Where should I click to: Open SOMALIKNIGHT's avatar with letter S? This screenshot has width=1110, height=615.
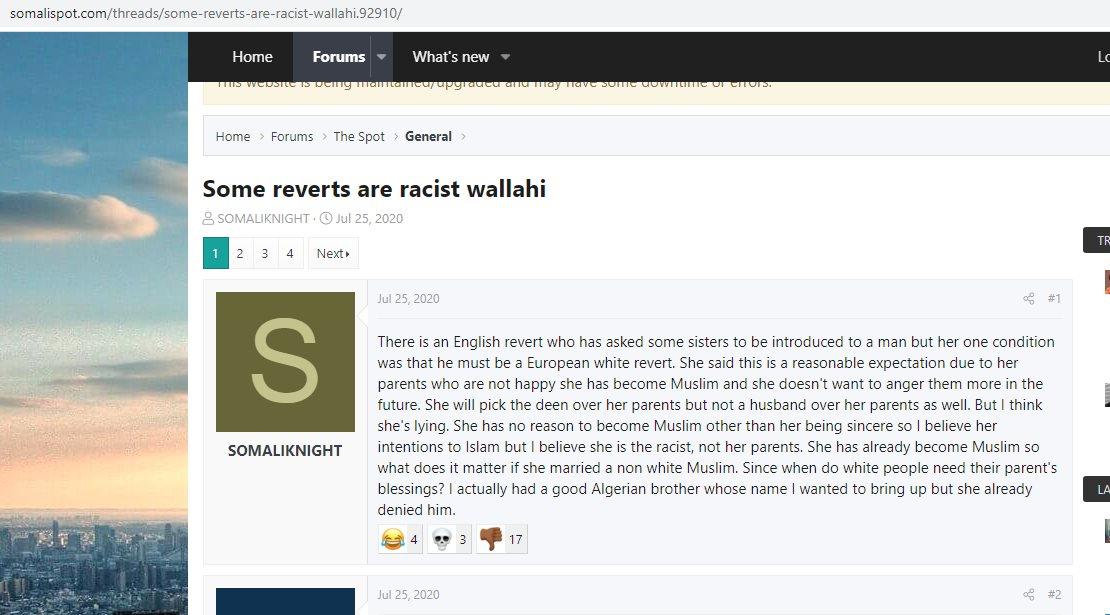coord(285,362)
